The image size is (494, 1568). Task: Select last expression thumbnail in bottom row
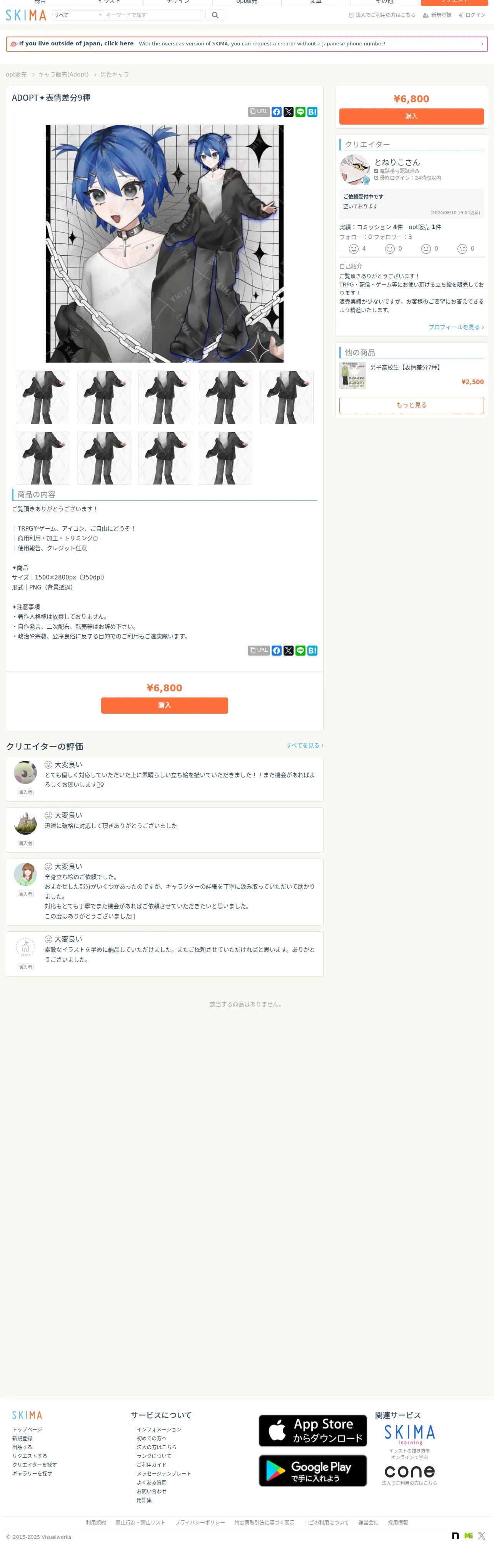click(x=225, y=458)
